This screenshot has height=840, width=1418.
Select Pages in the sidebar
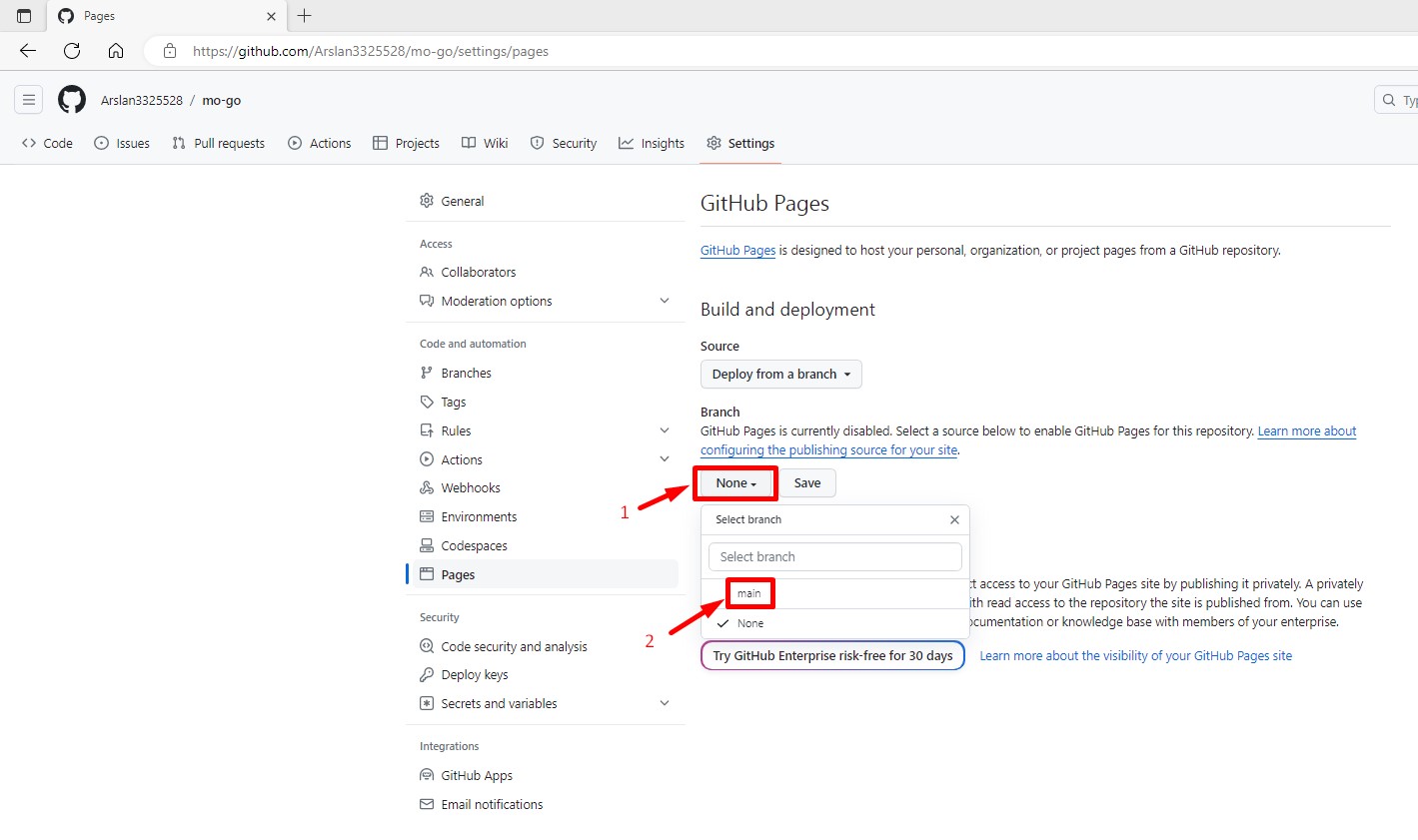pos(545,574)
